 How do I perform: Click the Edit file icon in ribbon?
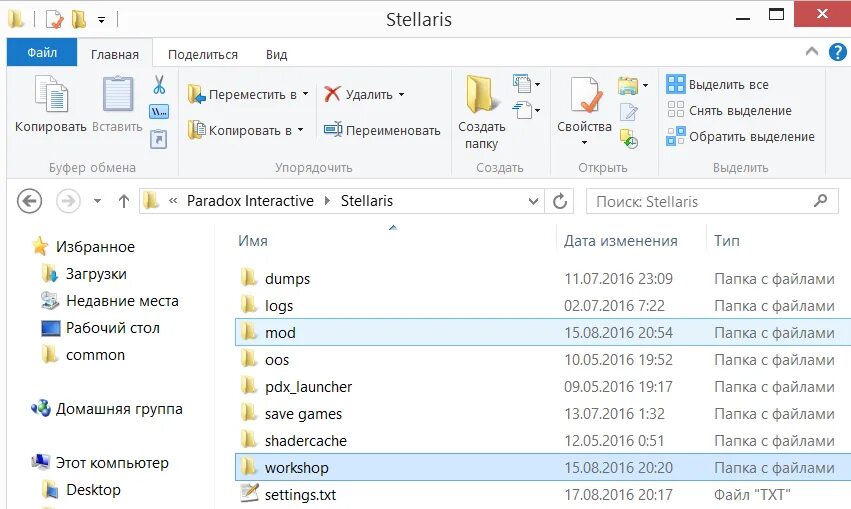point(628,112)
